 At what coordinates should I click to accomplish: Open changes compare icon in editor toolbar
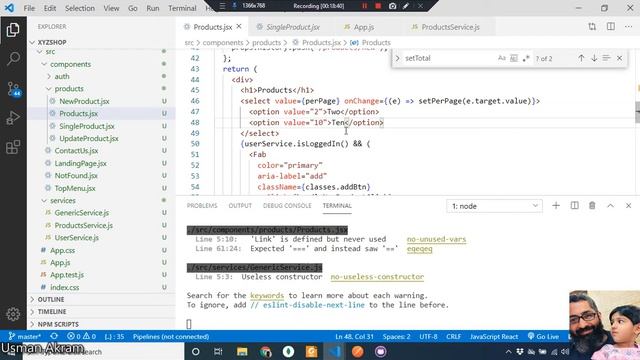coord(592,27)
